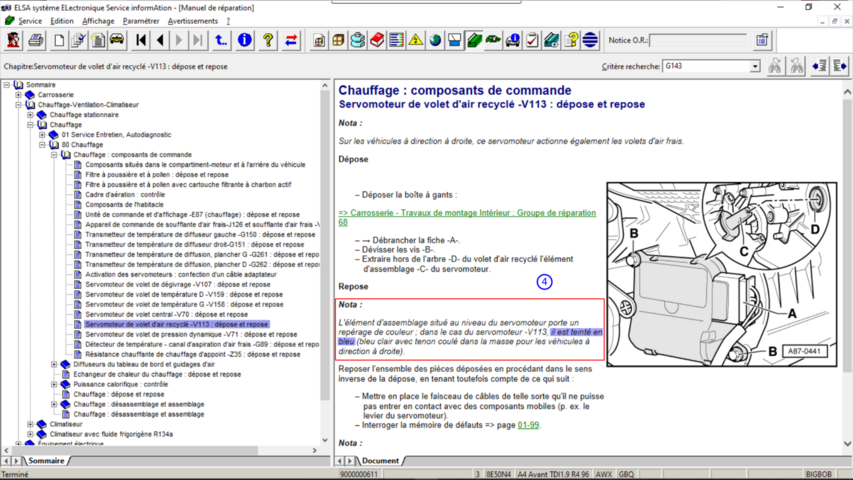853x480 pixels.
Task: Click the blue striped circle icon
Action: (590, 40)
